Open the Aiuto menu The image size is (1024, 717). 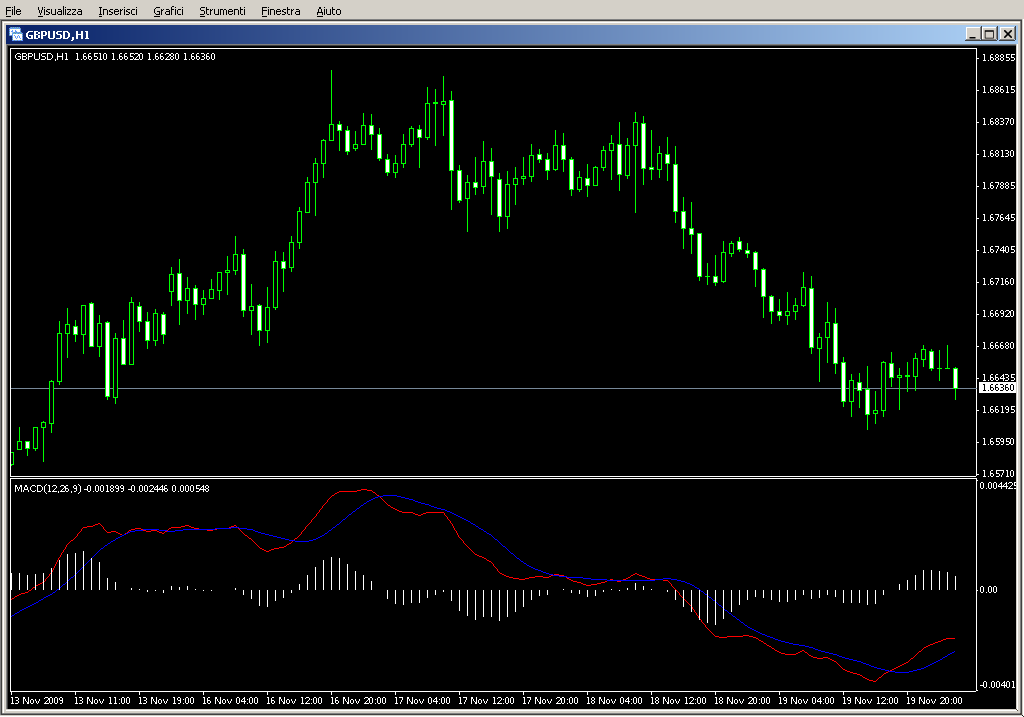pyautogui.click(x=328, y=11)
